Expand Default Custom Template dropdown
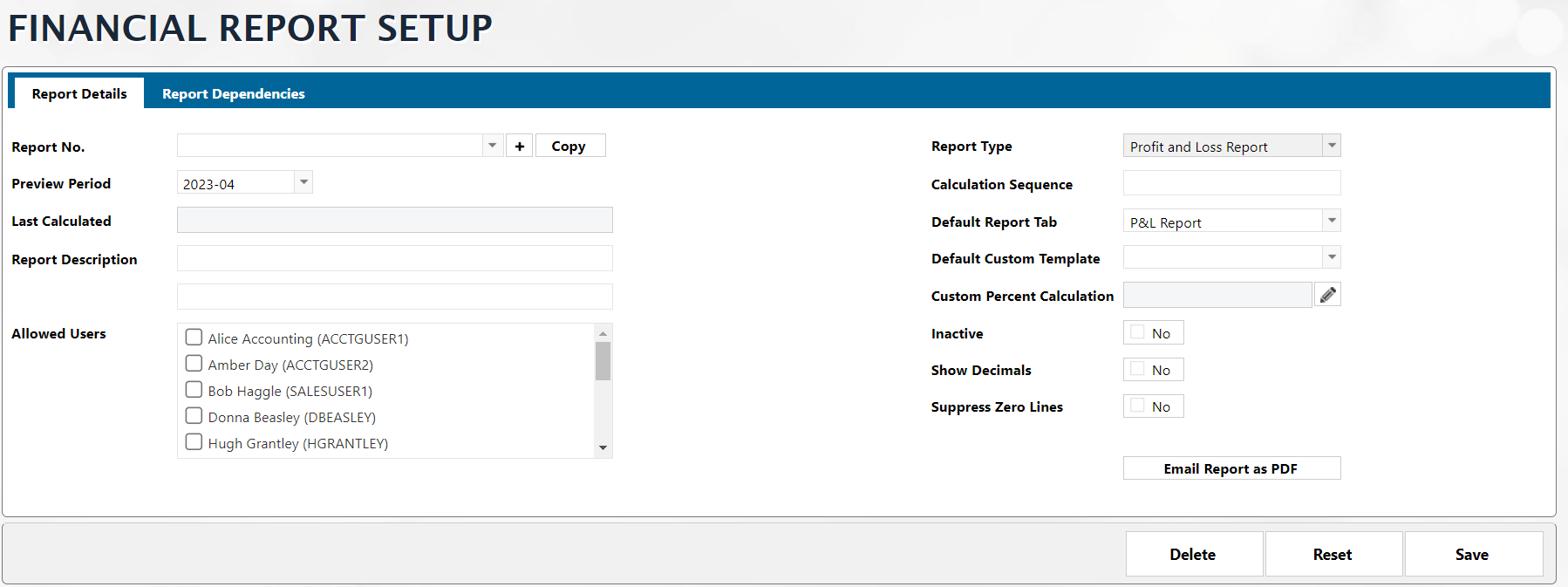 tap(1331, 257)
